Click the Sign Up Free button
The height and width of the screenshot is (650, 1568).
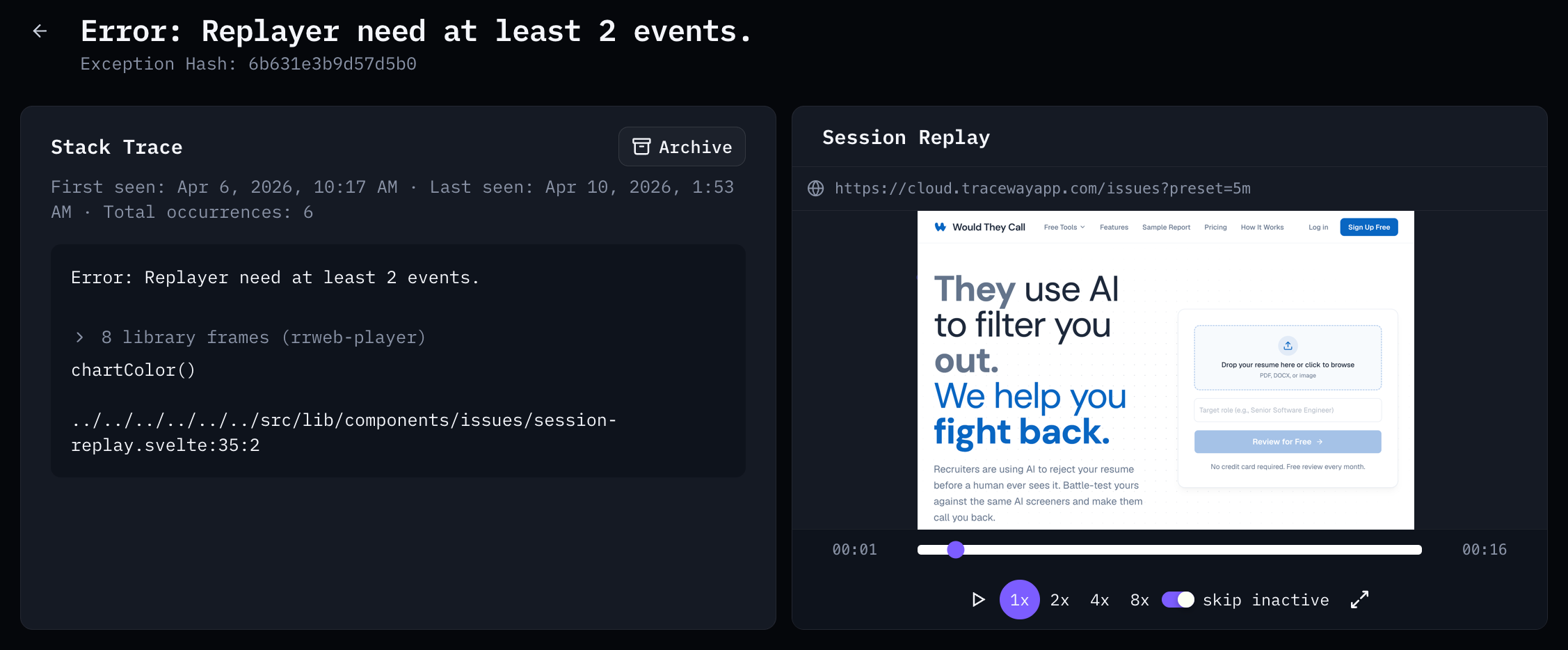click(x=1369, y=228)
